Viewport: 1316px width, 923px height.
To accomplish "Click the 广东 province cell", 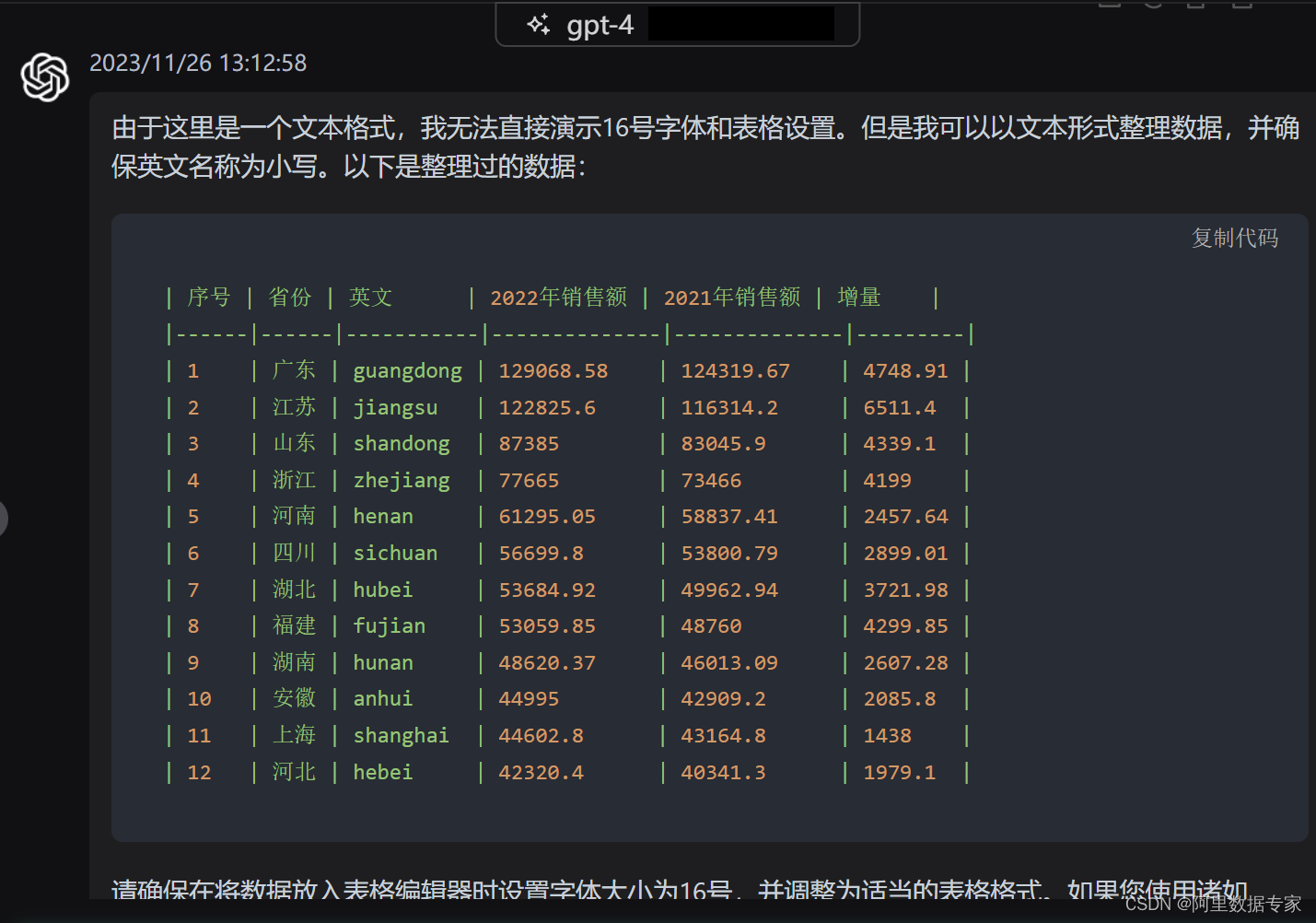I will (x=294, y=370).
